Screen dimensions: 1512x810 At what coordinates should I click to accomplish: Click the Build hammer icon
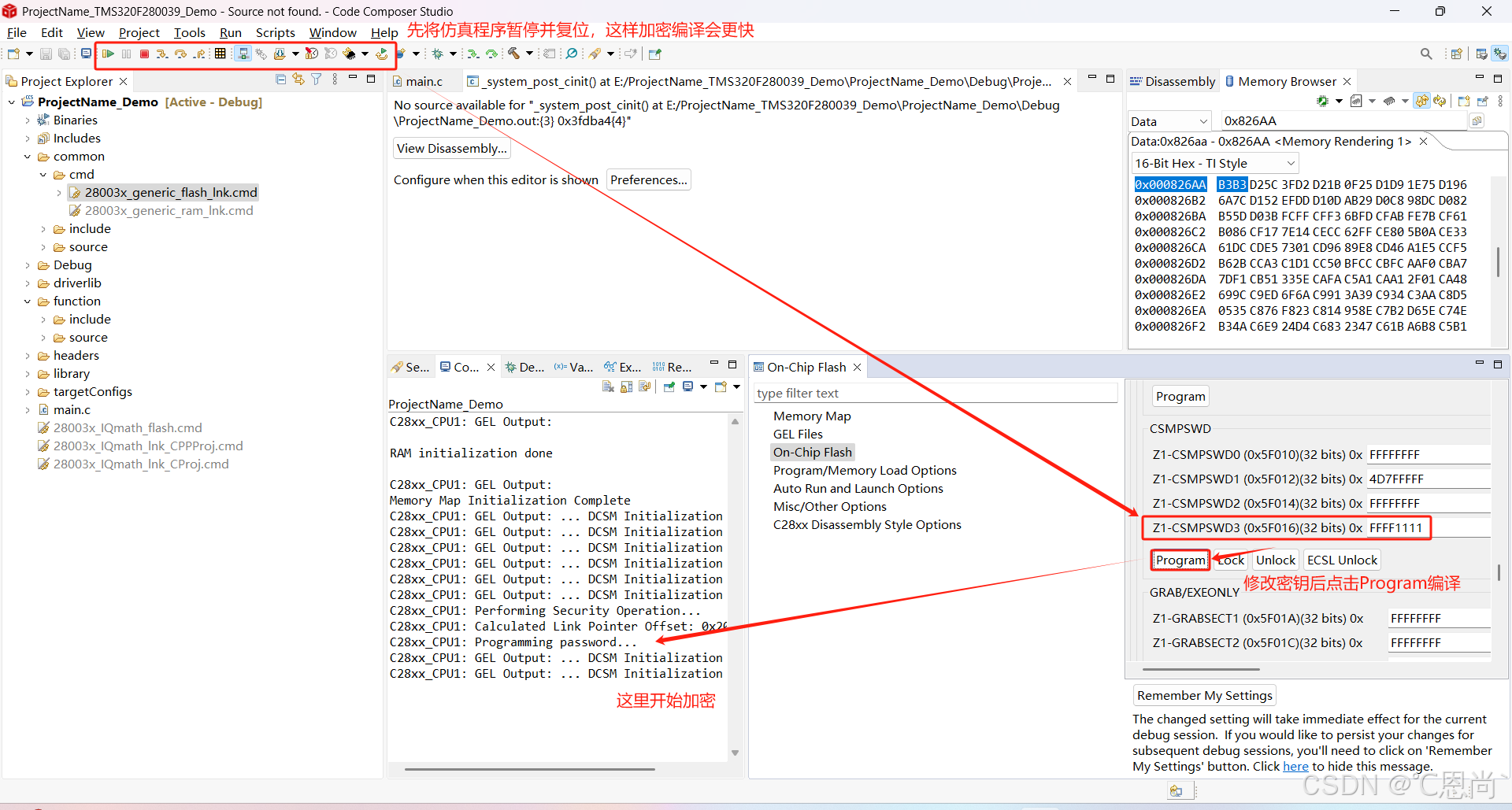coord(514,54)
